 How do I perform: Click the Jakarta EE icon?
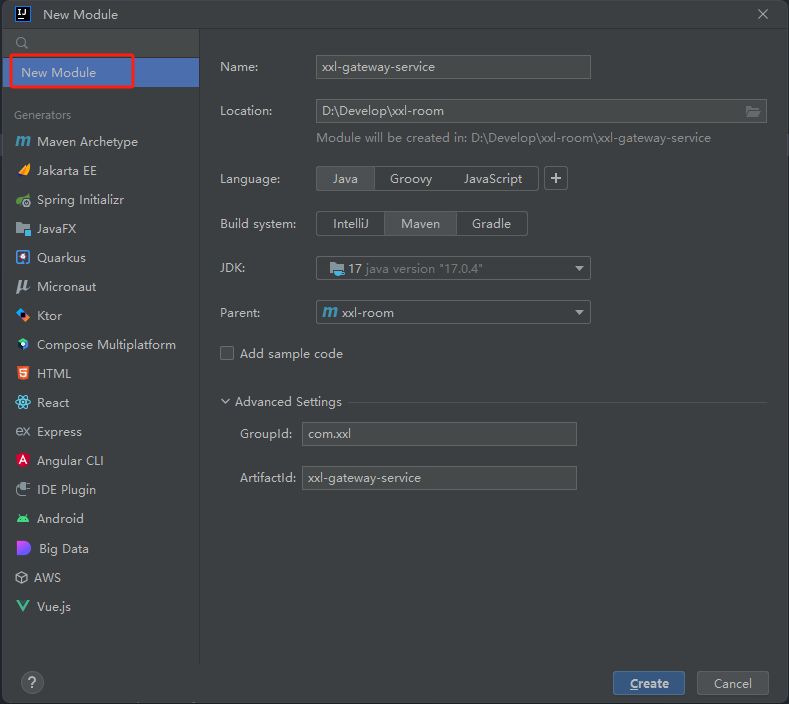pyautogui.click(x=23, y=171)
